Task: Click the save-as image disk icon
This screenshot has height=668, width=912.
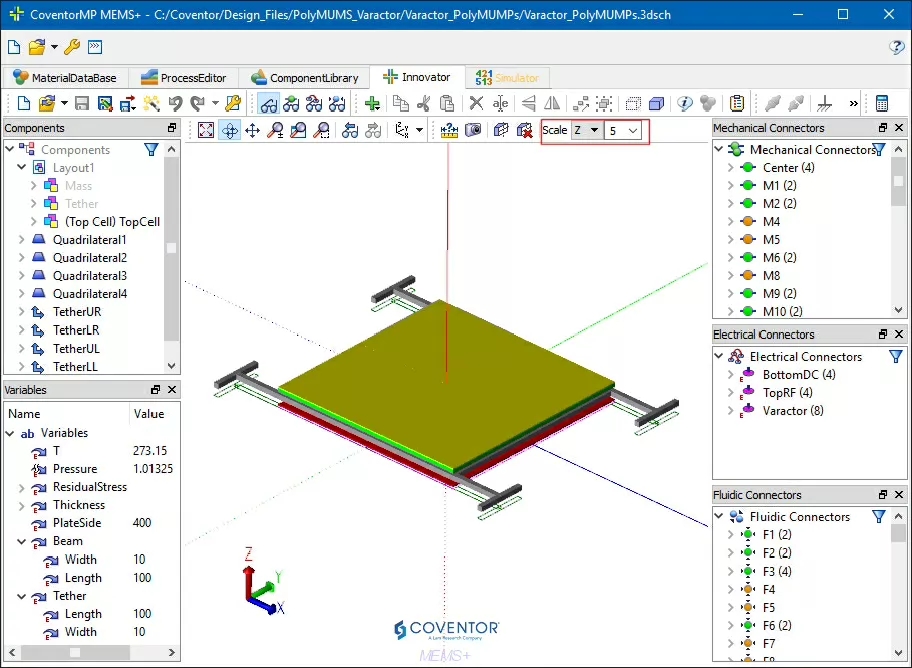Action: (105, 104)
